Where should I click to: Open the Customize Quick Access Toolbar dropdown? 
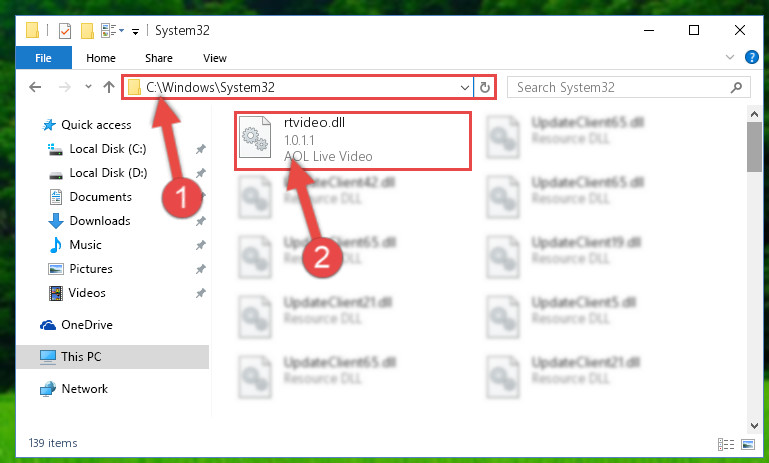(135, 31)
